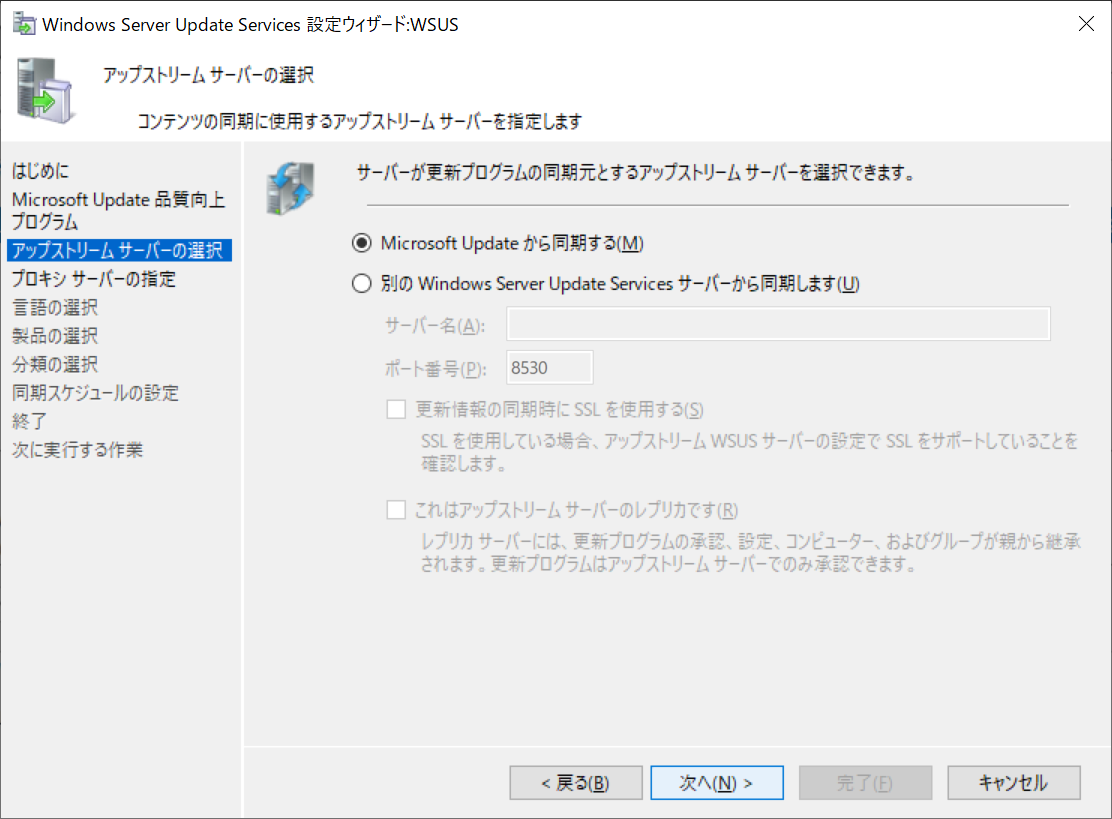
Task: Click 終了 step in sidebar
Action: pos(29,421)
